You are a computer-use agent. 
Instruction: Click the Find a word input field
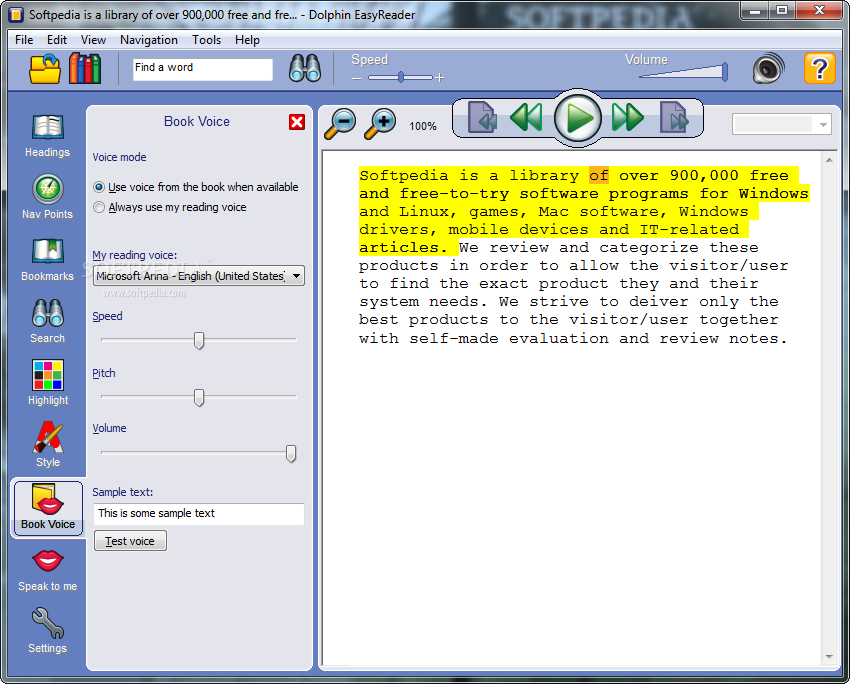tap(203, 69)
